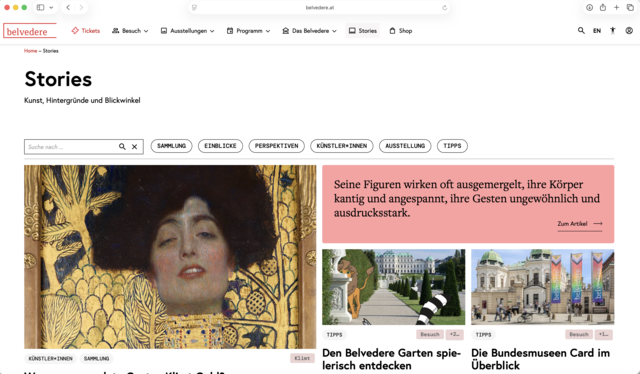This screenshot has width=640, height=374.
Task: Click SAMMLUNG label under the Klimt story
Action: [96, 358]
